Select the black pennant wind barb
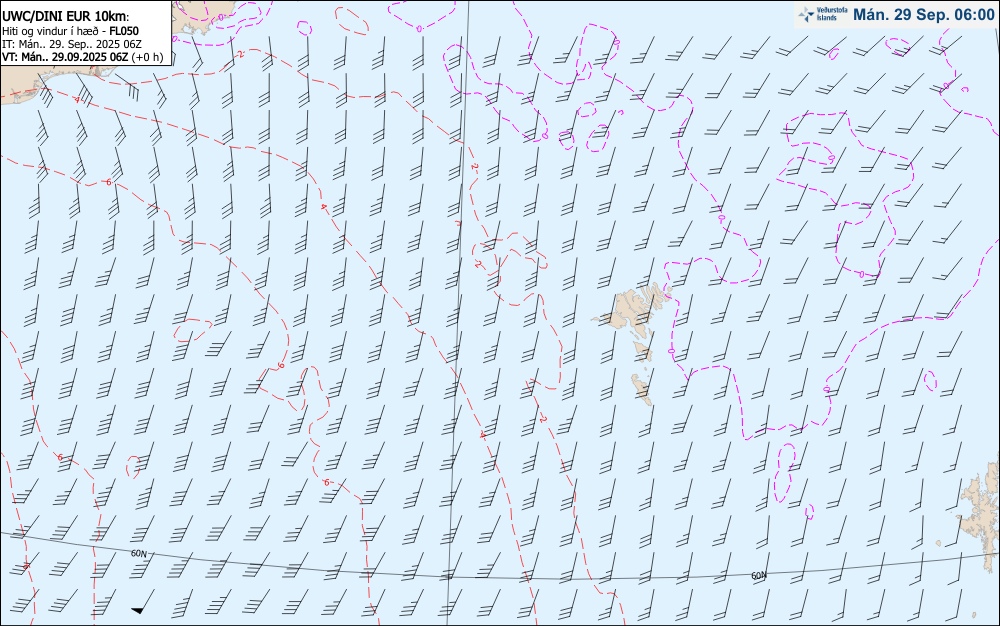 pyautogui.click(x=143, y=602)
